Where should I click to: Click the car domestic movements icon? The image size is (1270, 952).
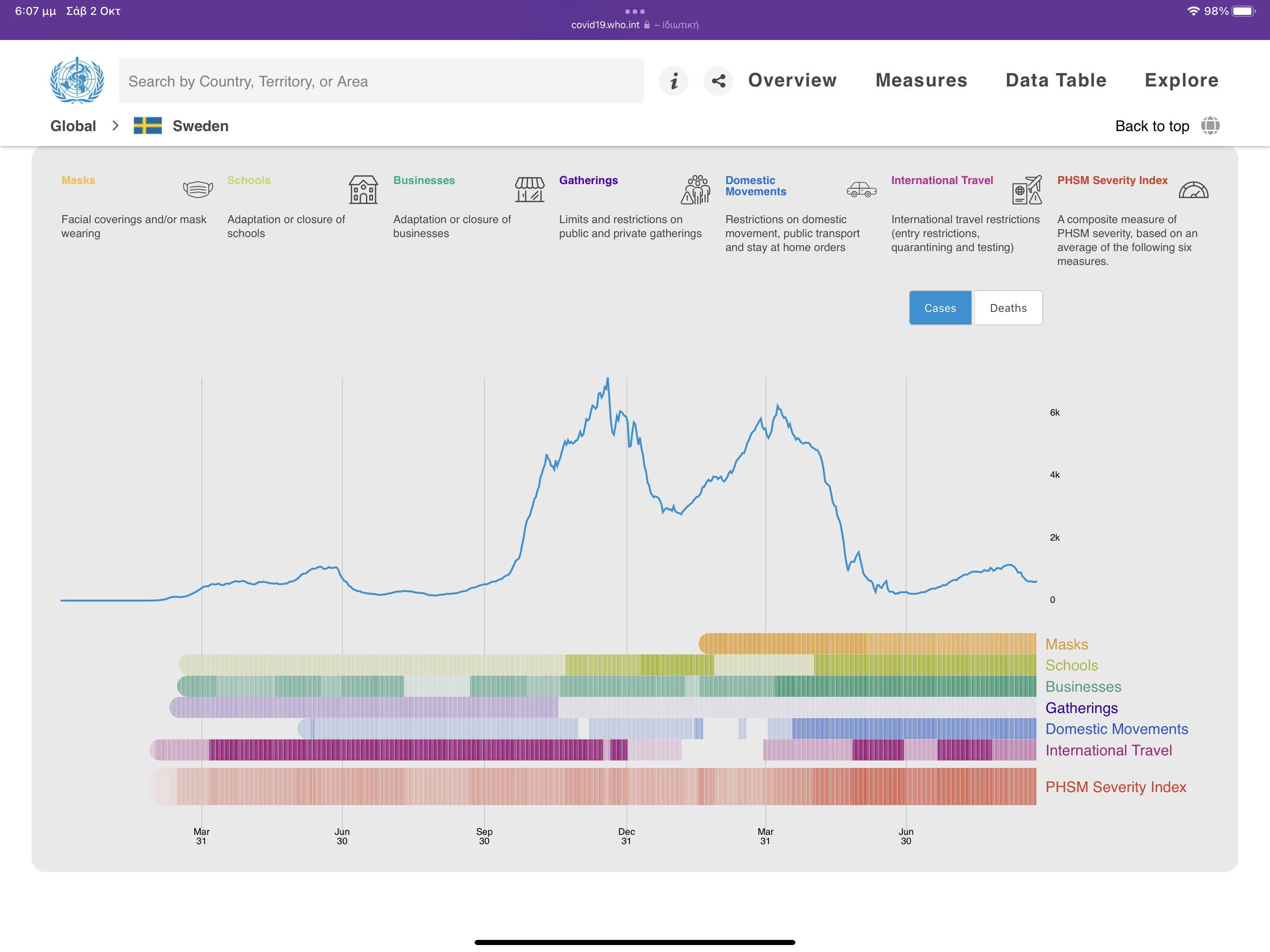coord(861,190)
